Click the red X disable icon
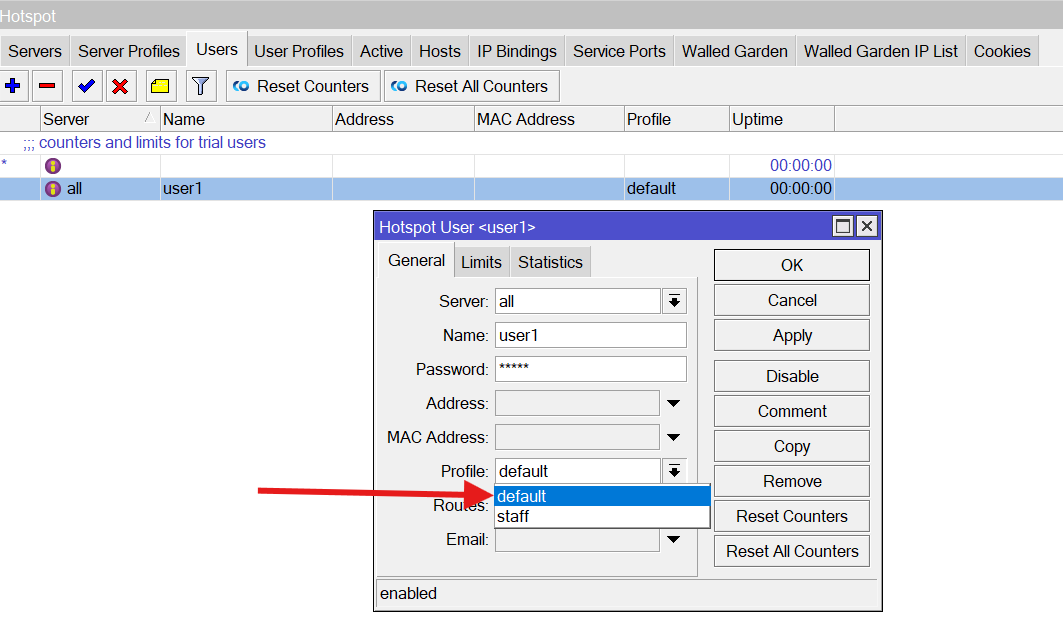 pyautogui.click(x=120, y=86)
